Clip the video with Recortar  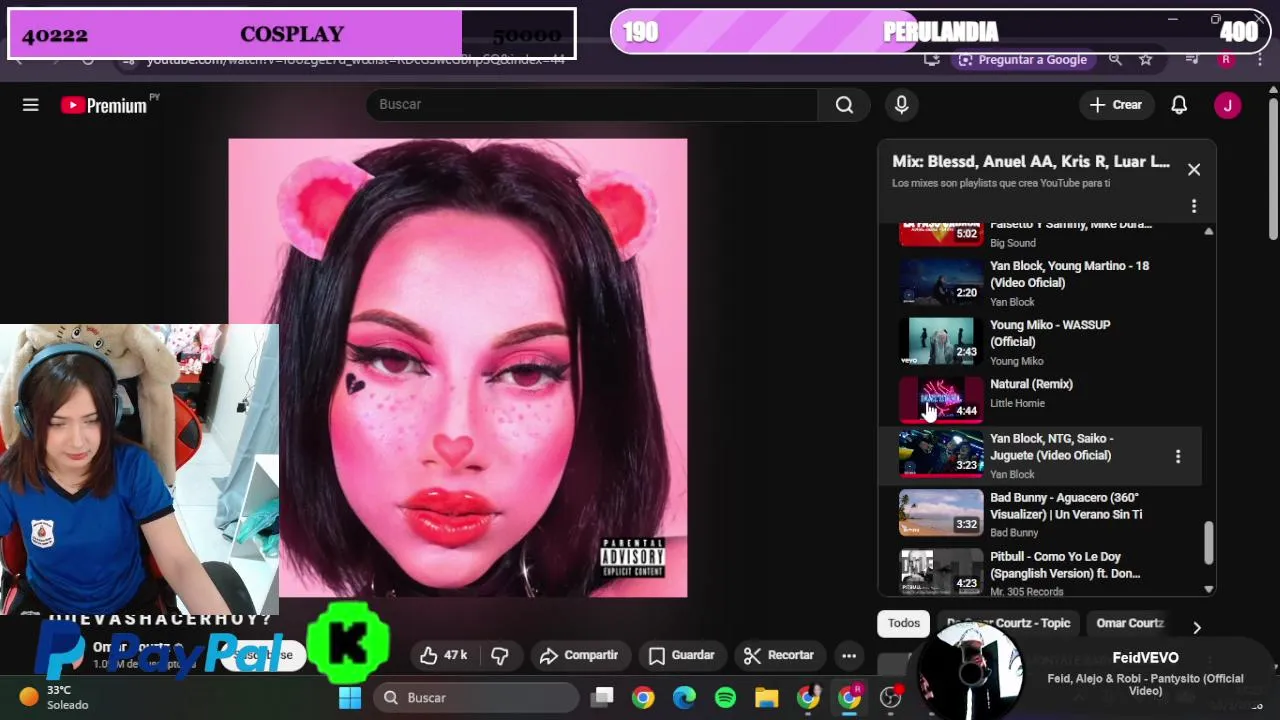coord(779,655)
